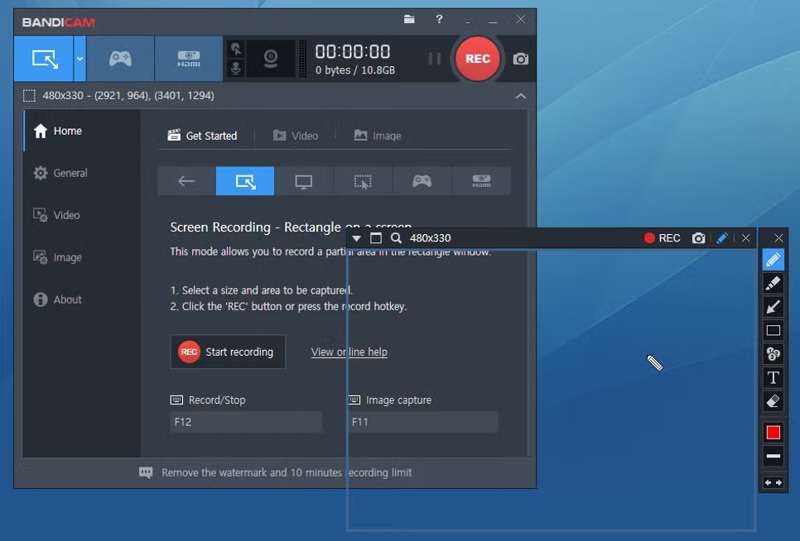Open the capture rectangle menu triangle
800x541 pixels.
[357, 238]
